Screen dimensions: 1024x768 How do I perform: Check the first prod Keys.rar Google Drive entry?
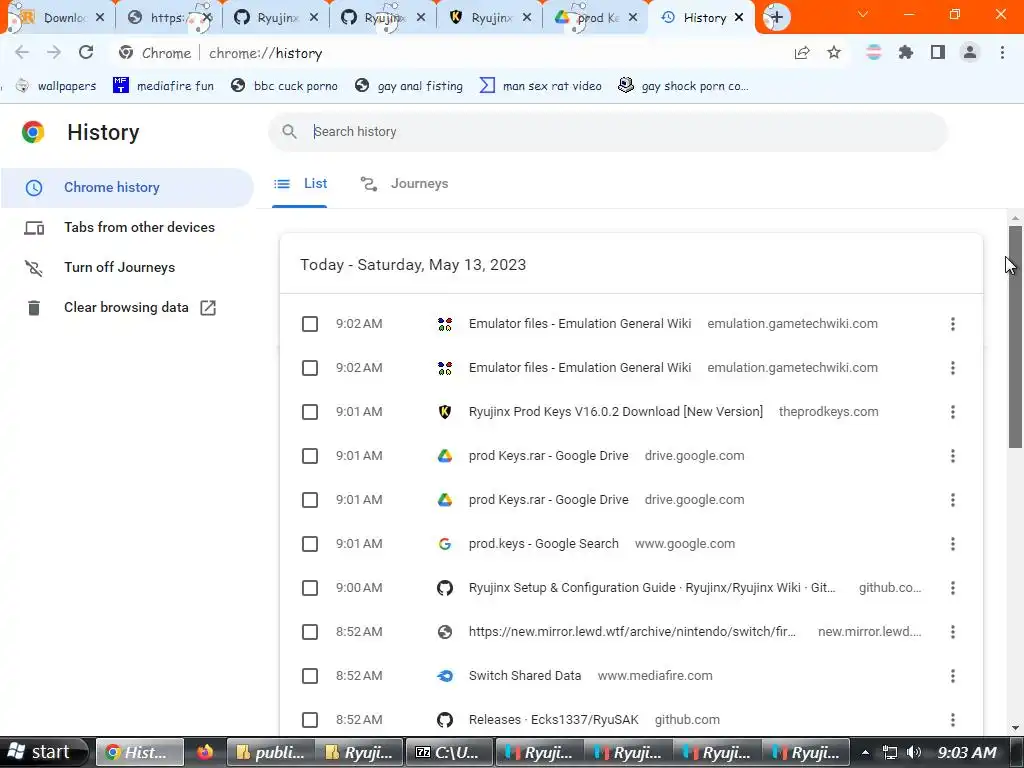pos(310,456)
